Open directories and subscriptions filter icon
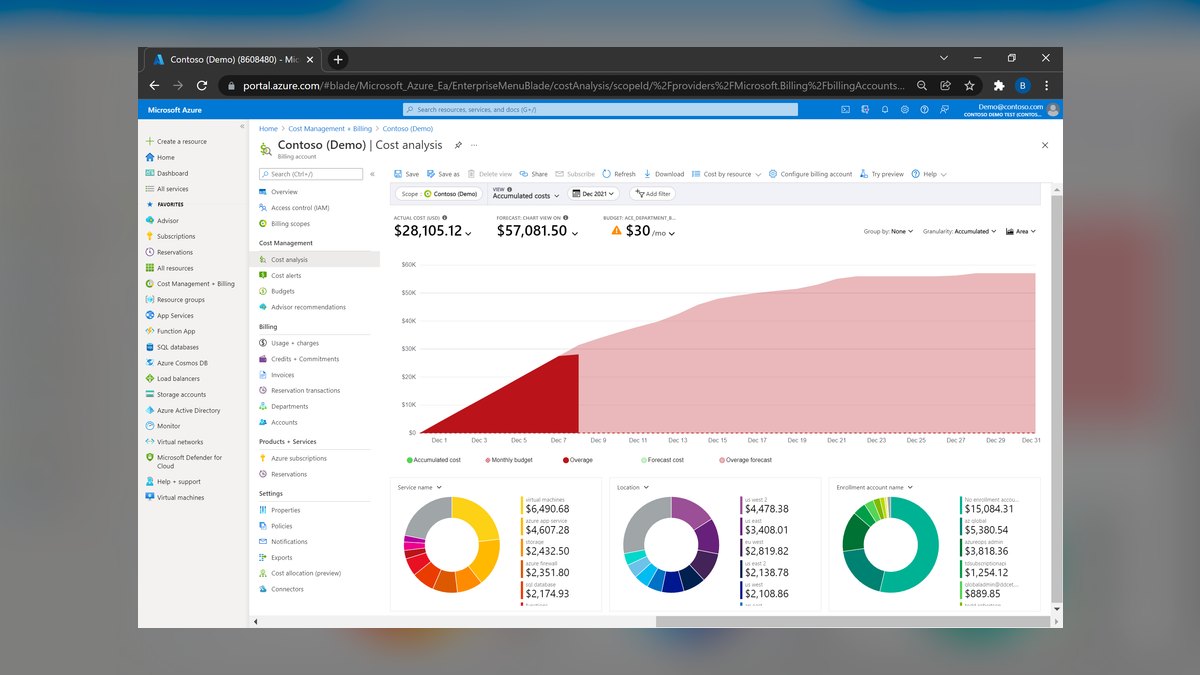The height and width of the screenshot is (675, 1200). point(865,109)
